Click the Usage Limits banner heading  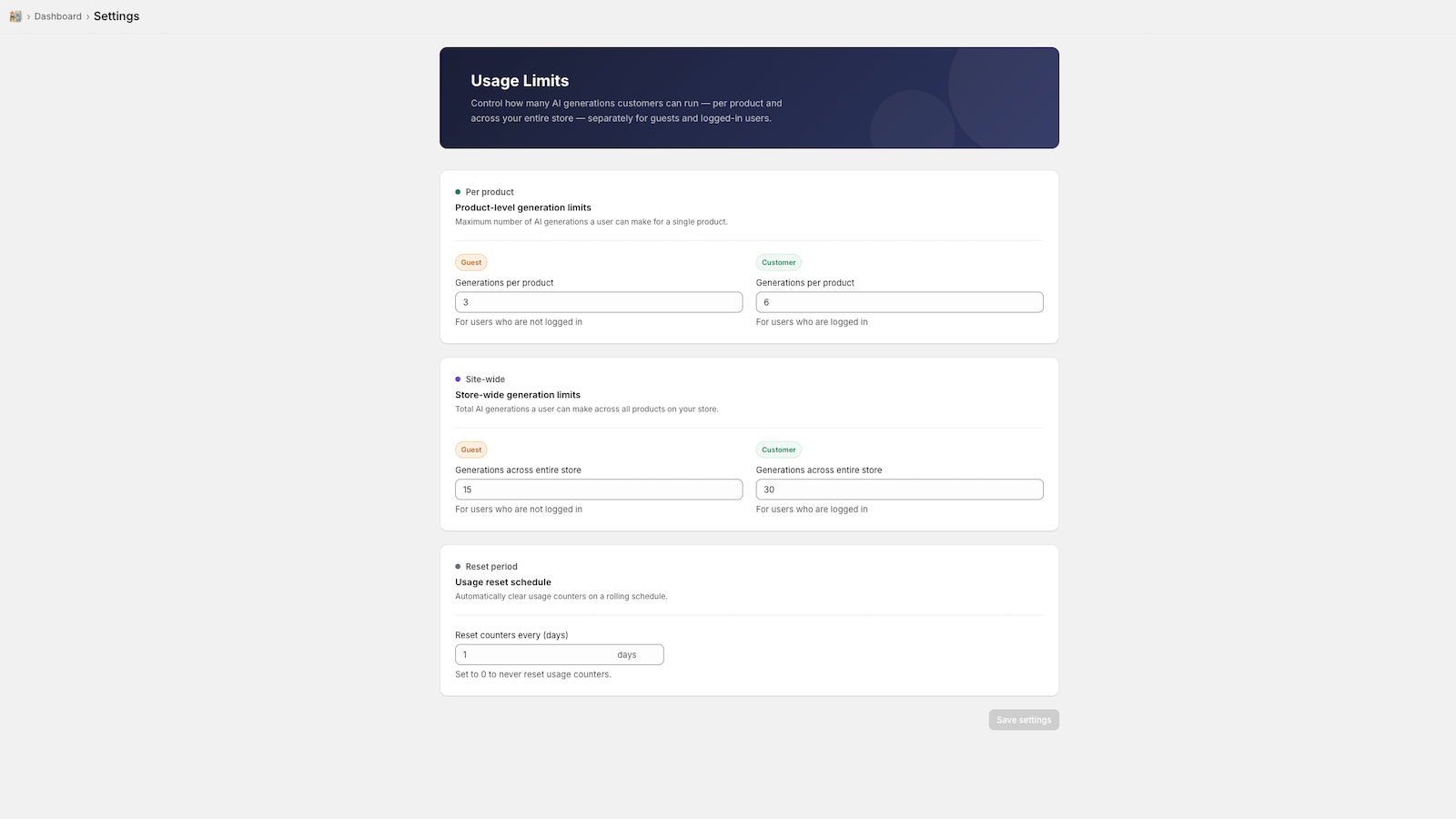click(520, 81)
